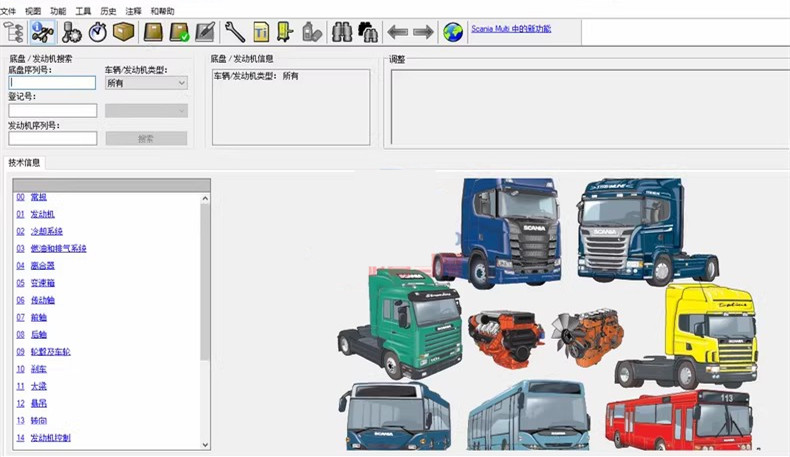Open the 功能 menu
Image resolution: width=790 pixels, height=457 pixels.
tap(58, 11)
